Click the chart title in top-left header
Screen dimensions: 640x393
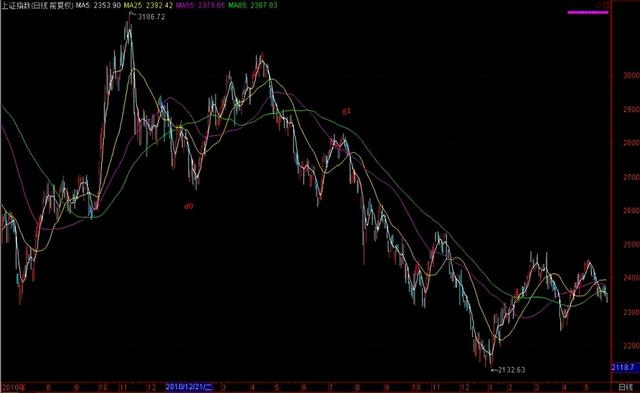tap(38, 5)
